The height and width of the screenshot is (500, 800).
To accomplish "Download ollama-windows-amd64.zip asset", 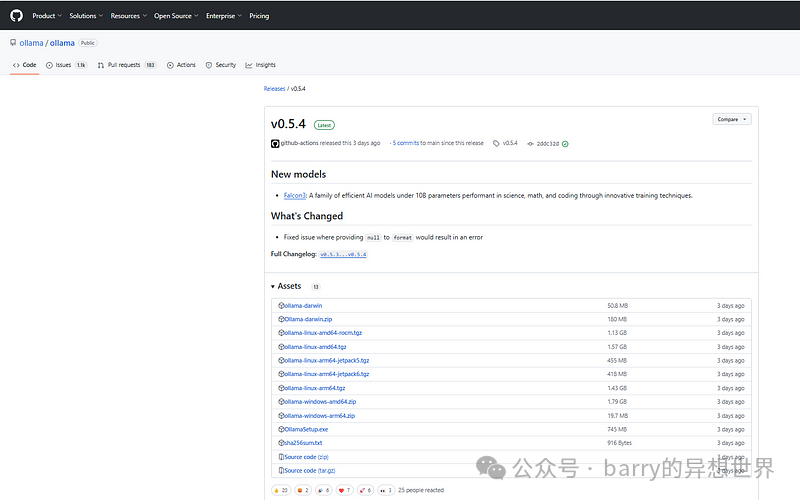I will point(320,401).
